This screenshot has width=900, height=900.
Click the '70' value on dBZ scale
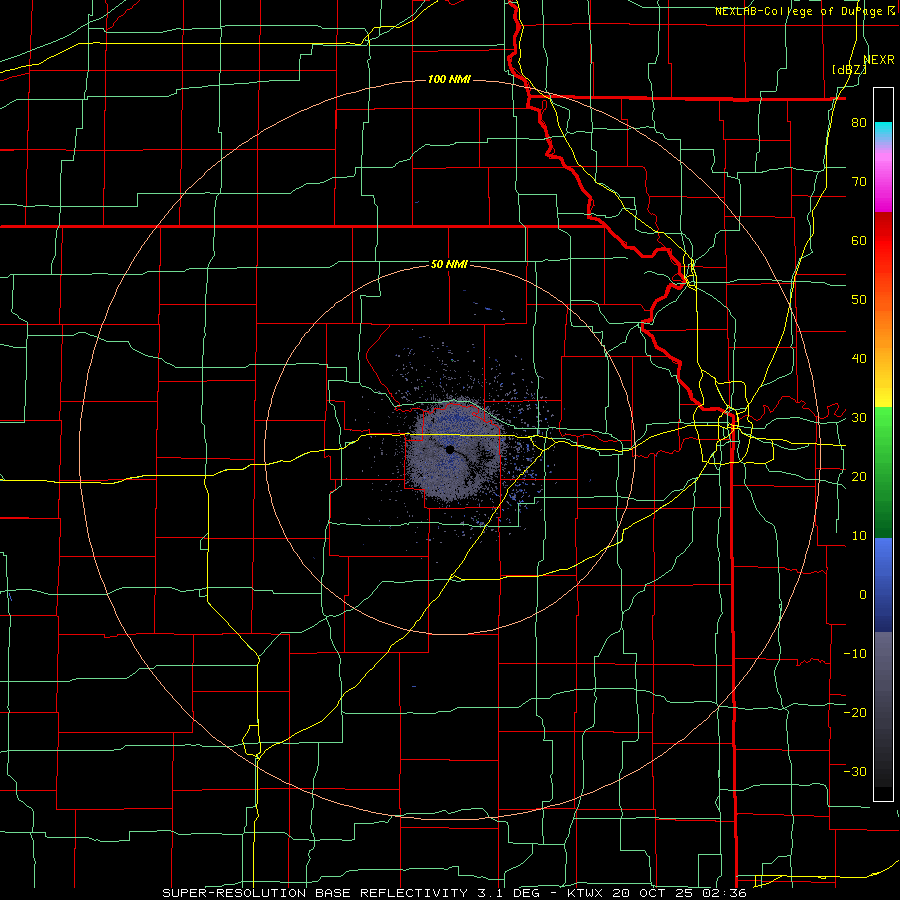(x=859, y=182)
